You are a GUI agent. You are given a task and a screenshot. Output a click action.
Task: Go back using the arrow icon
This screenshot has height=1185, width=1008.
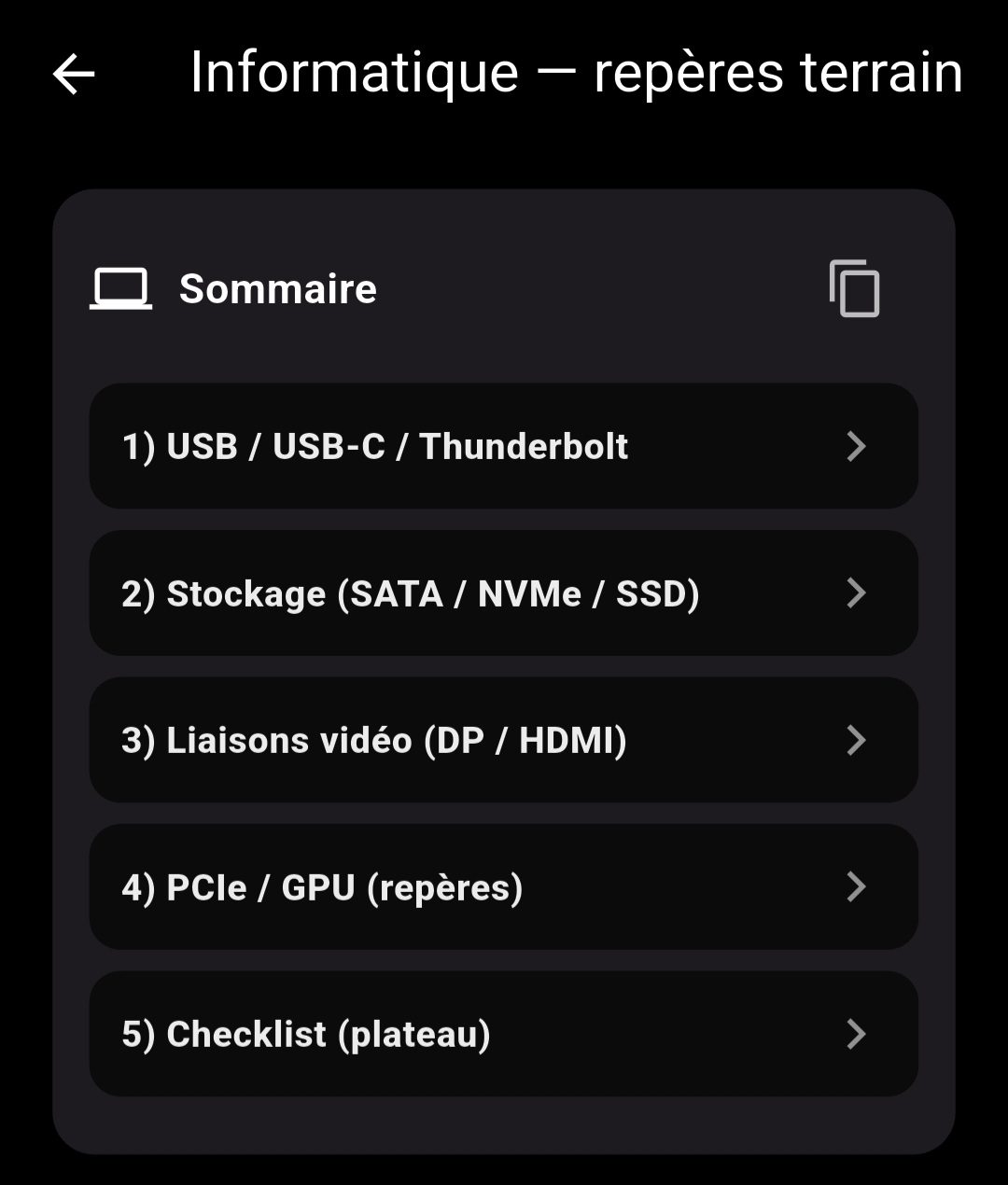click(74, 74)
